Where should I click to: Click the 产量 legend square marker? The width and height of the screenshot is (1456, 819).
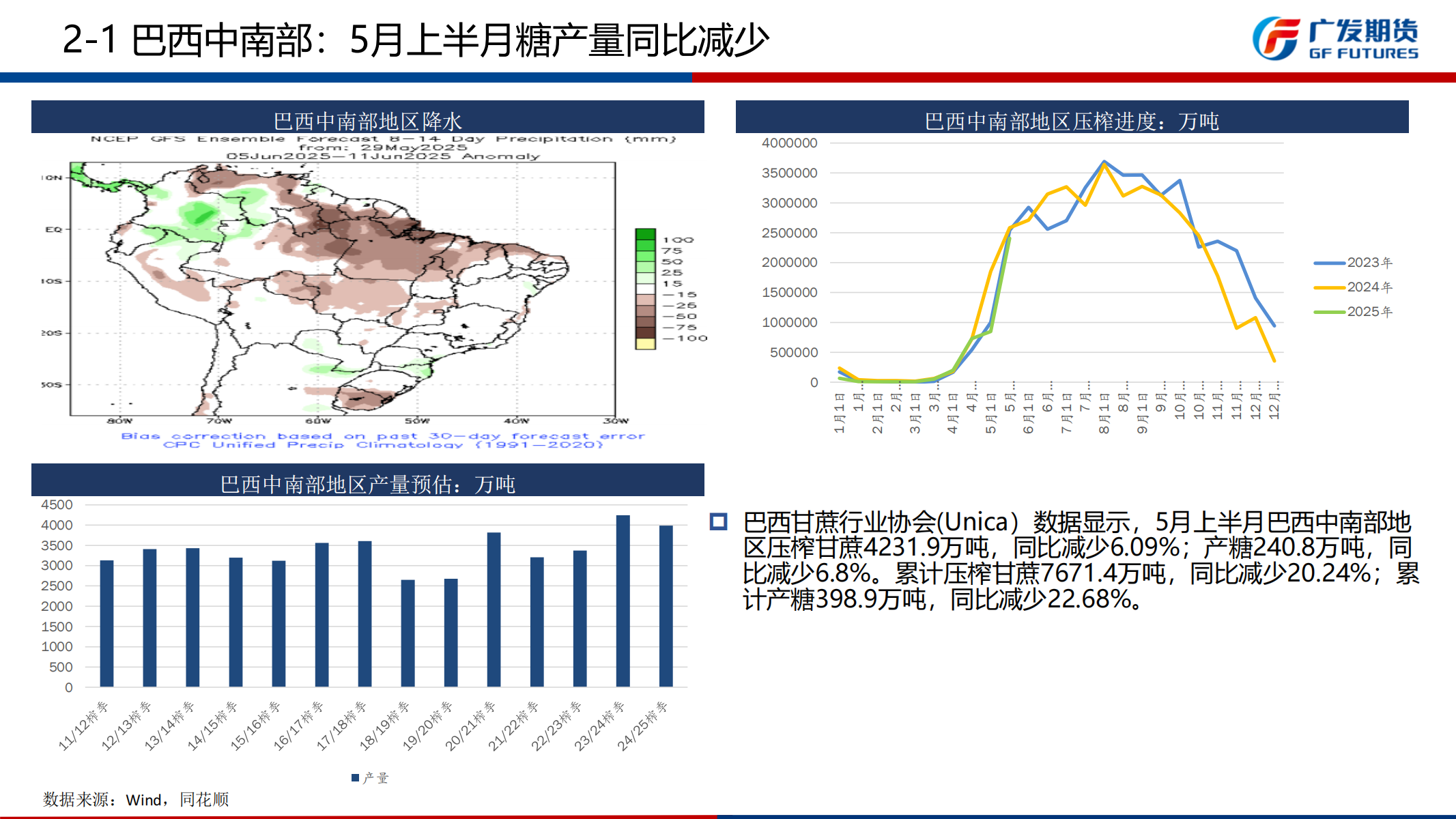coord(355,778)
